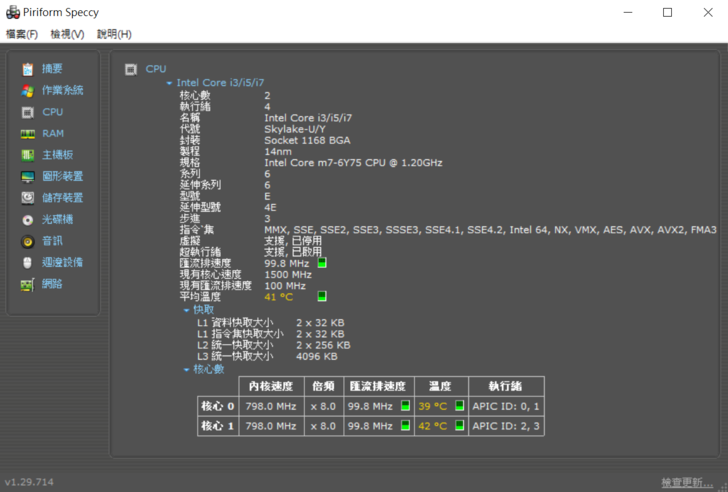Select the CPU label in the sidebar

pos(52,112)
